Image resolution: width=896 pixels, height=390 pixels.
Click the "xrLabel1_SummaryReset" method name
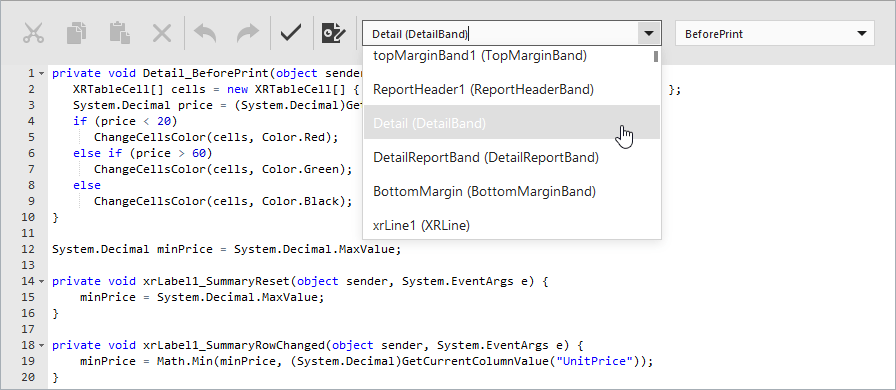(x=217, y=281)
